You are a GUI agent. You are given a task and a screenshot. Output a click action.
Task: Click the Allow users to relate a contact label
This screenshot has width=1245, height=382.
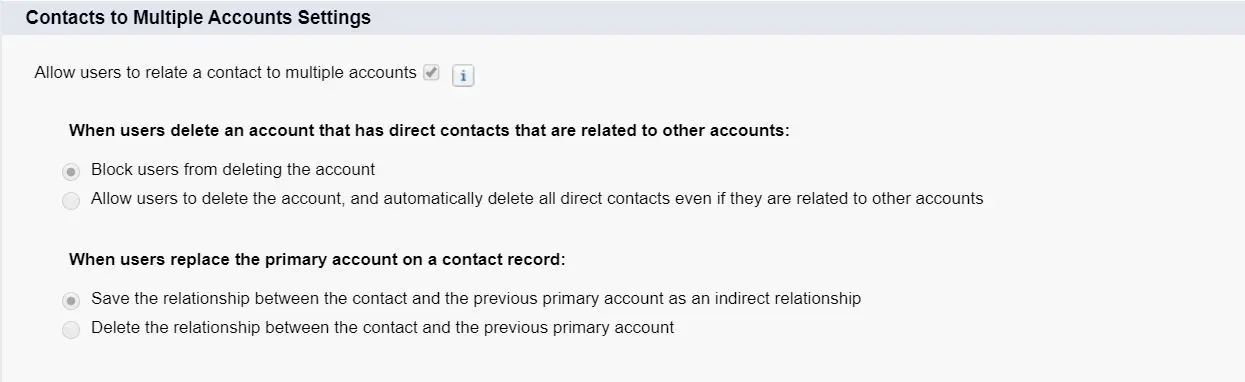click(225, 73)
